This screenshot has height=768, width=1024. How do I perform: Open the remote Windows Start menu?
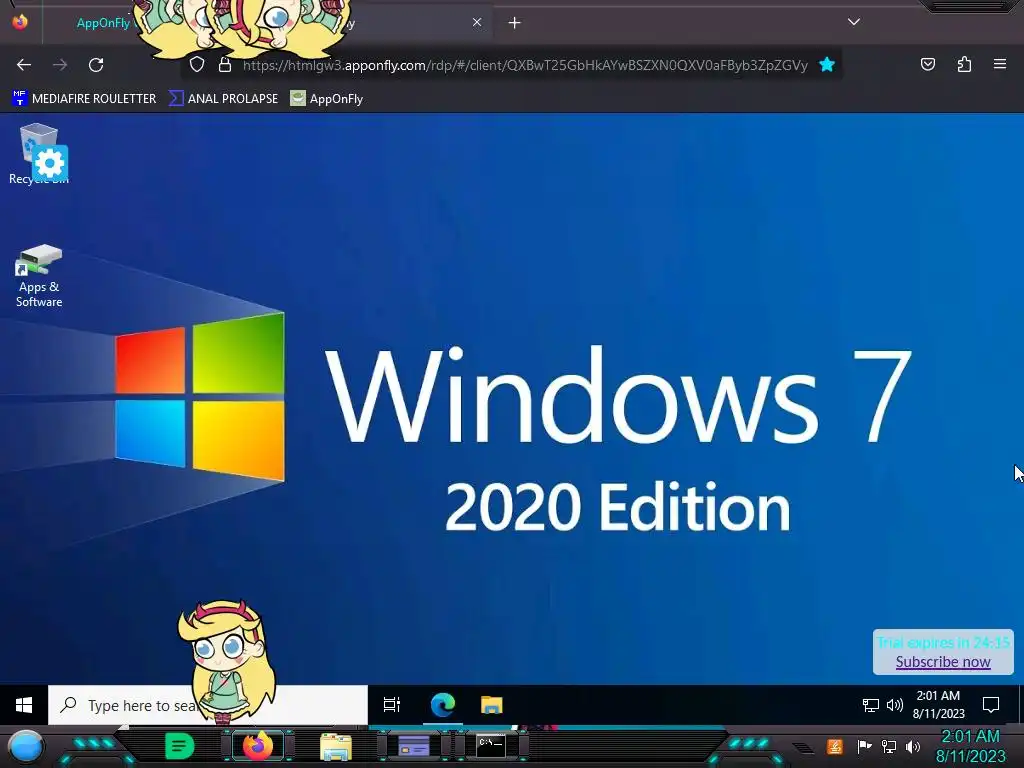(x=24, y=705)
